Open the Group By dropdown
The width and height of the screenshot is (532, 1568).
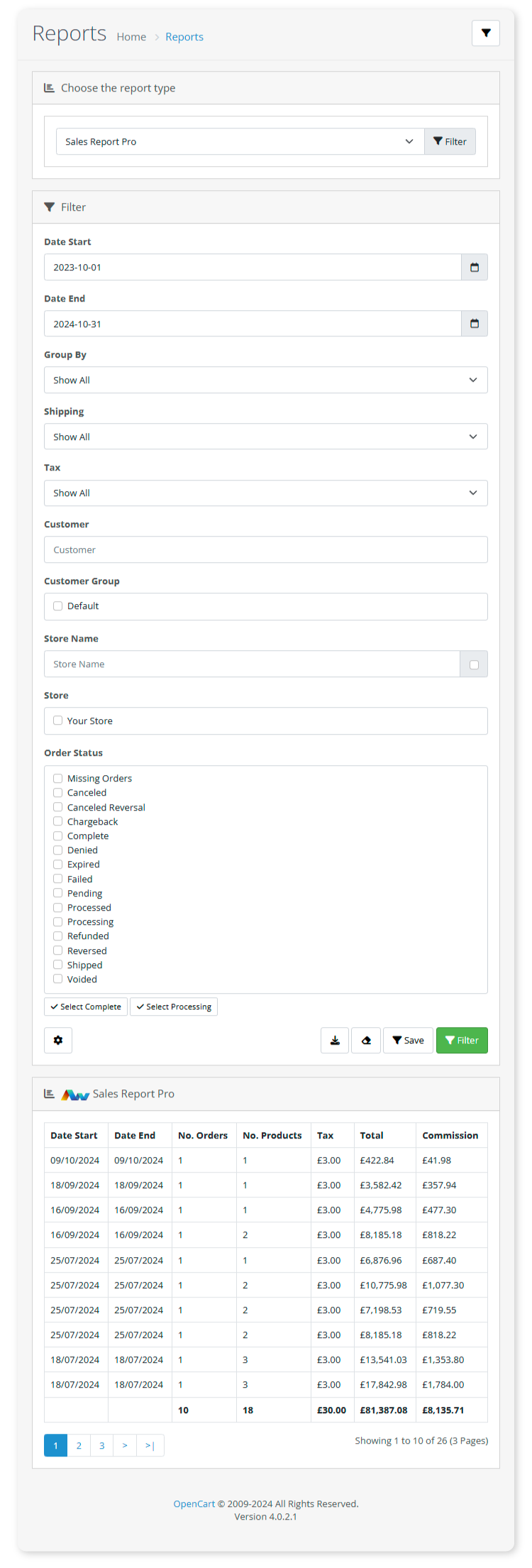point(265,380)
